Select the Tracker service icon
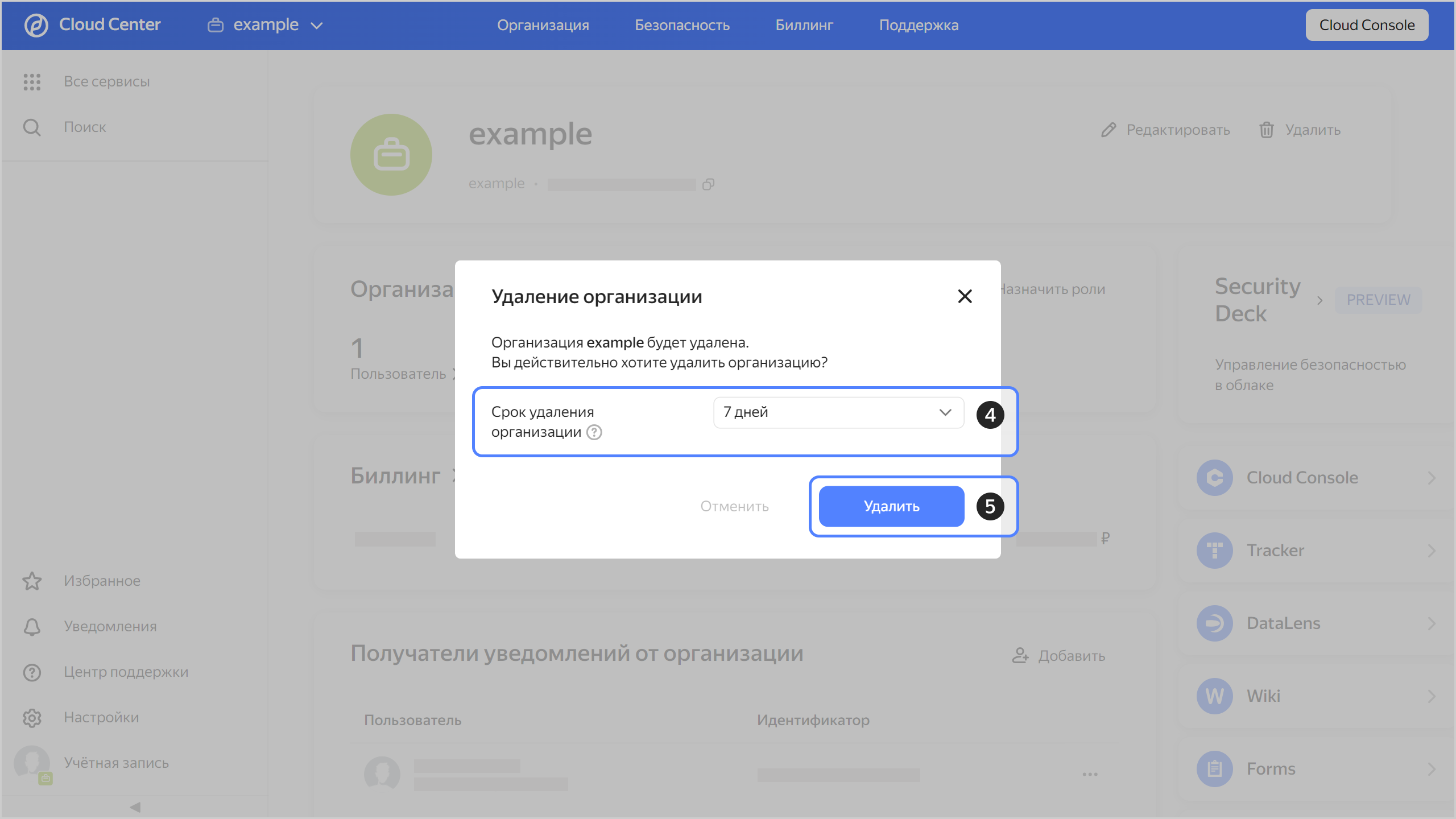The height and width of the screenshot is (819, 1456). (x=1214, y=550)
